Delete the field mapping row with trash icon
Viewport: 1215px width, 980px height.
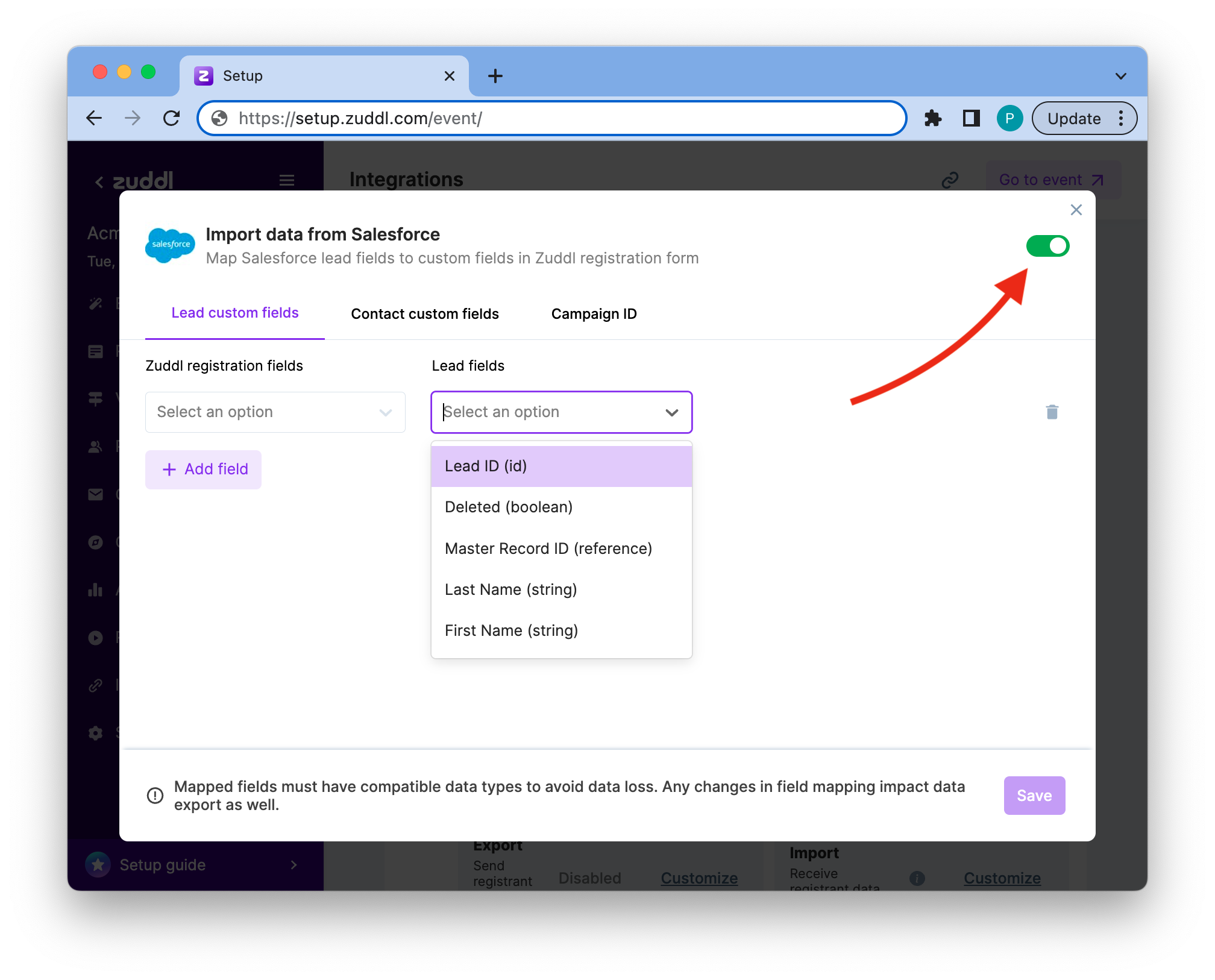click(1052, 412)
